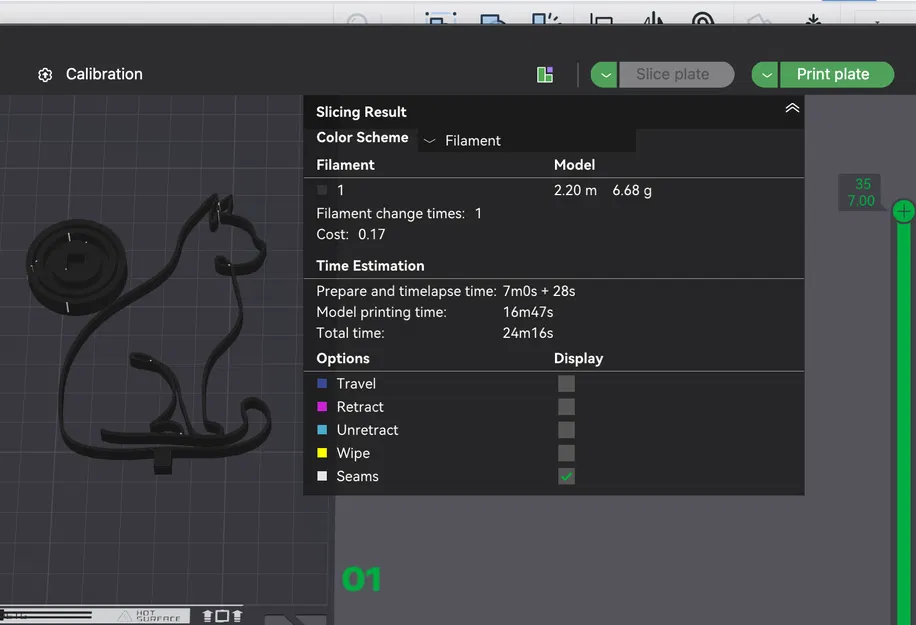916x625 pixels.
Task: Click the magenta Retract color swatch
Action: pyautogui.click(x=322, y=407)
